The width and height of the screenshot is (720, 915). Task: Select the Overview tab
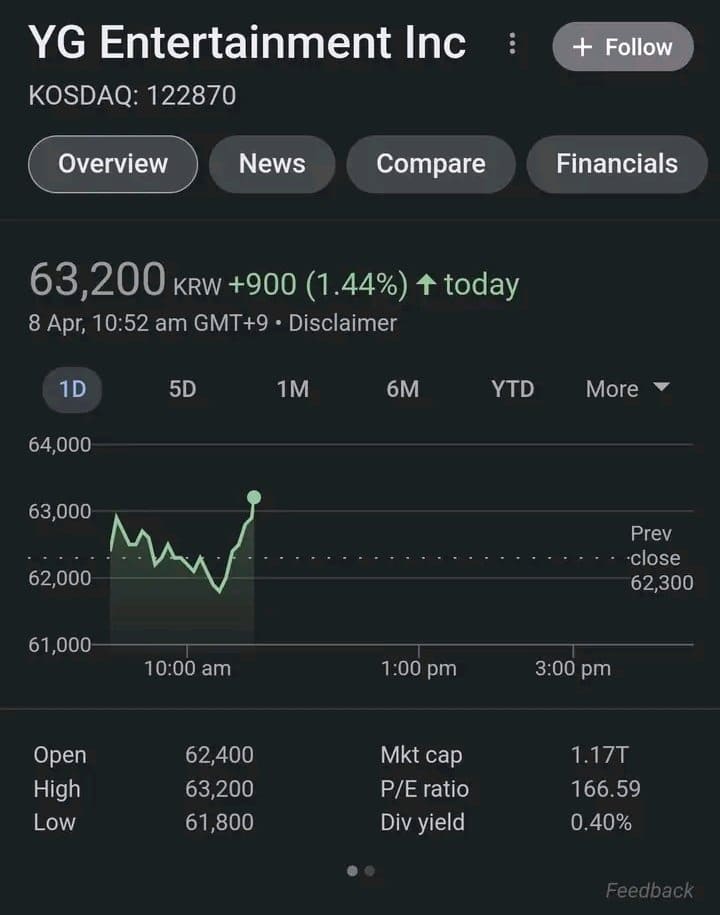point(113,164)
